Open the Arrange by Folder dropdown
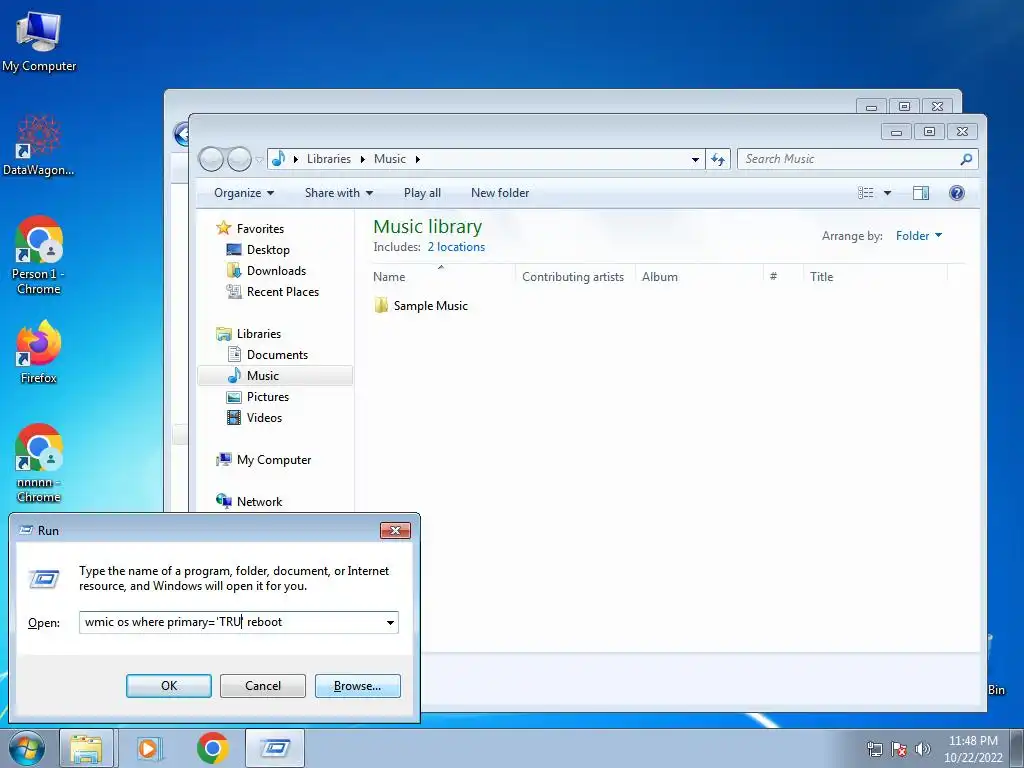 pyautogui.click(x=919, y=236)
